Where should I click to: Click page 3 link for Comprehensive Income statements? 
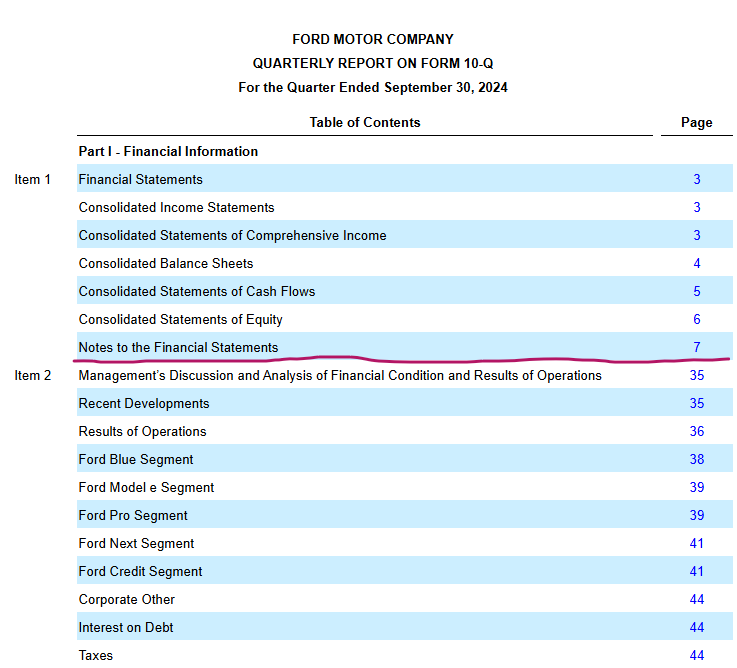[697, 235]
